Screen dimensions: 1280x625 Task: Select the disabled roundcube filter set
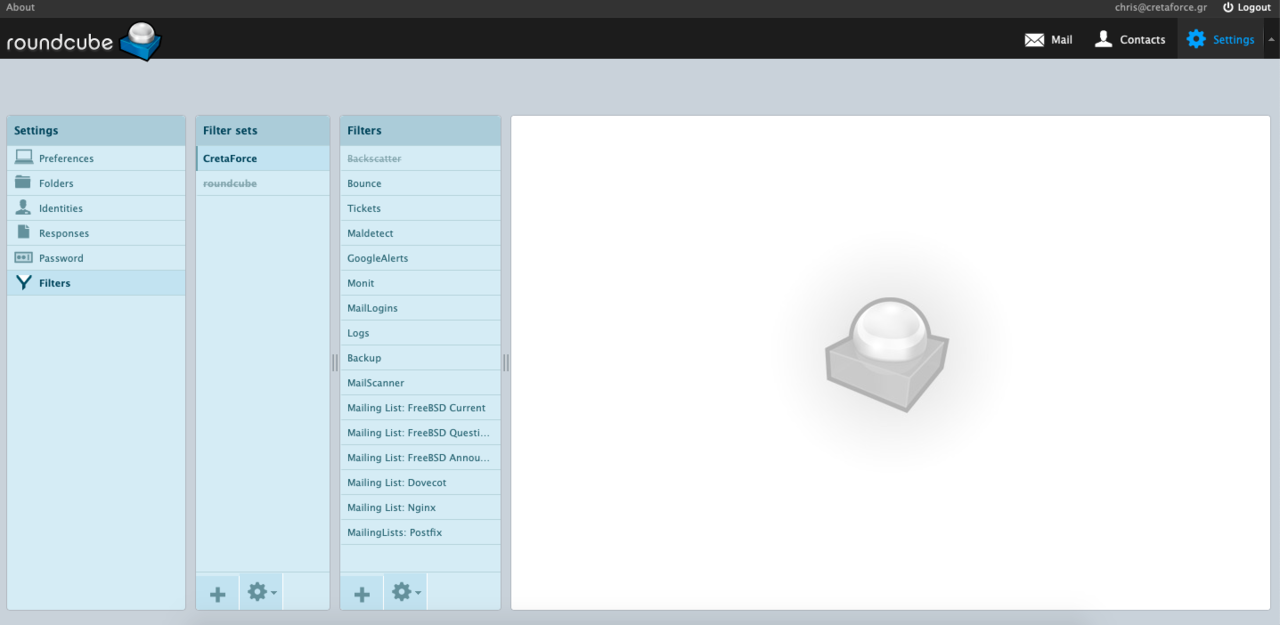(262, 183)
